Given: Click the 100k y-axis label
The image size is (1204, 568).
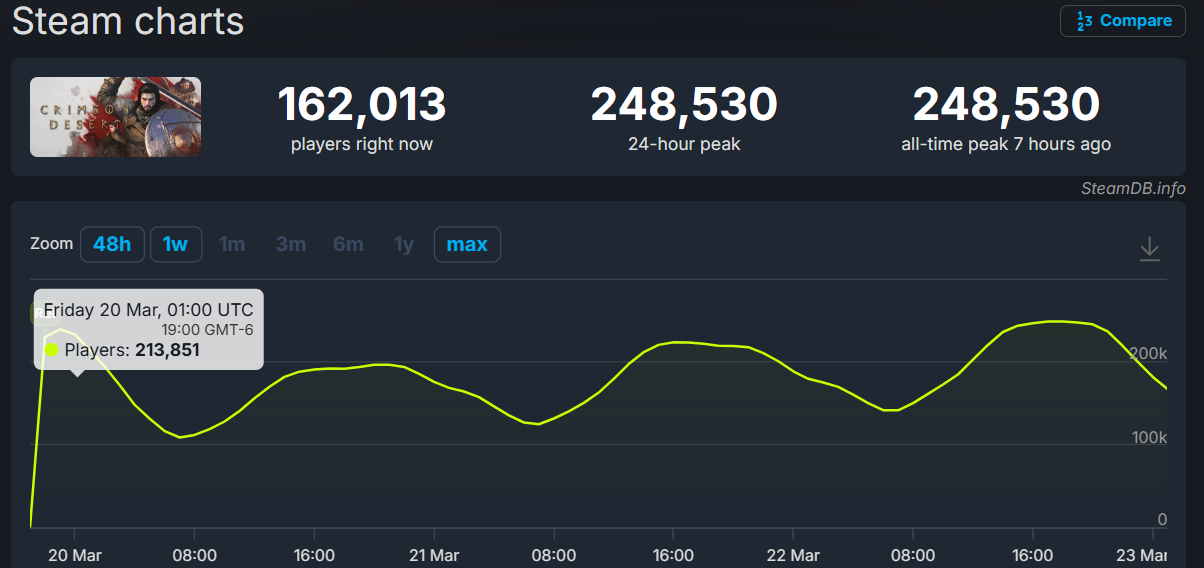Looking at the screenshot, I should click(x=1148, y=438).
